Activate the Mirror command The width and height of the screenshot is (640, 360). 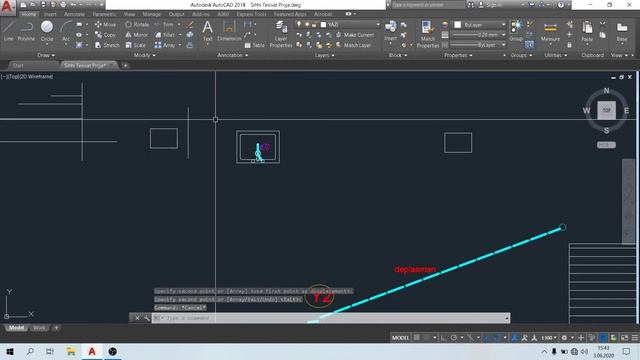(136, 35)
